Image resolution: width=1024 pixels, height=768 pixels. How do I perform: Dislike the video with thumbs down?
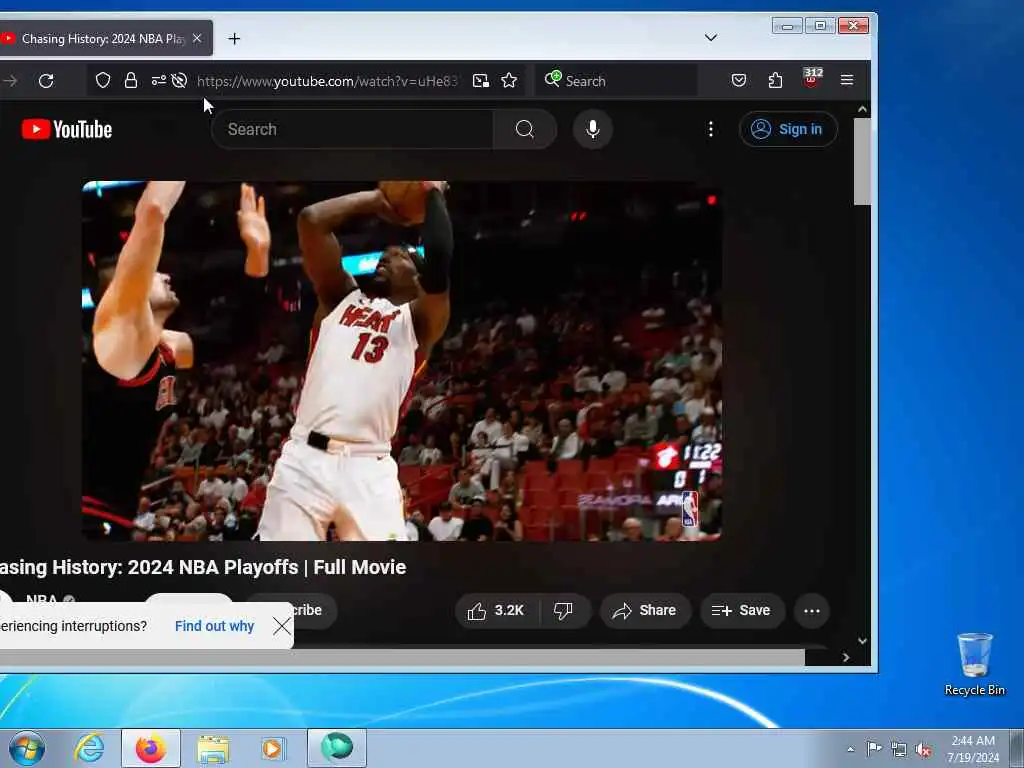tap(564, 611)
